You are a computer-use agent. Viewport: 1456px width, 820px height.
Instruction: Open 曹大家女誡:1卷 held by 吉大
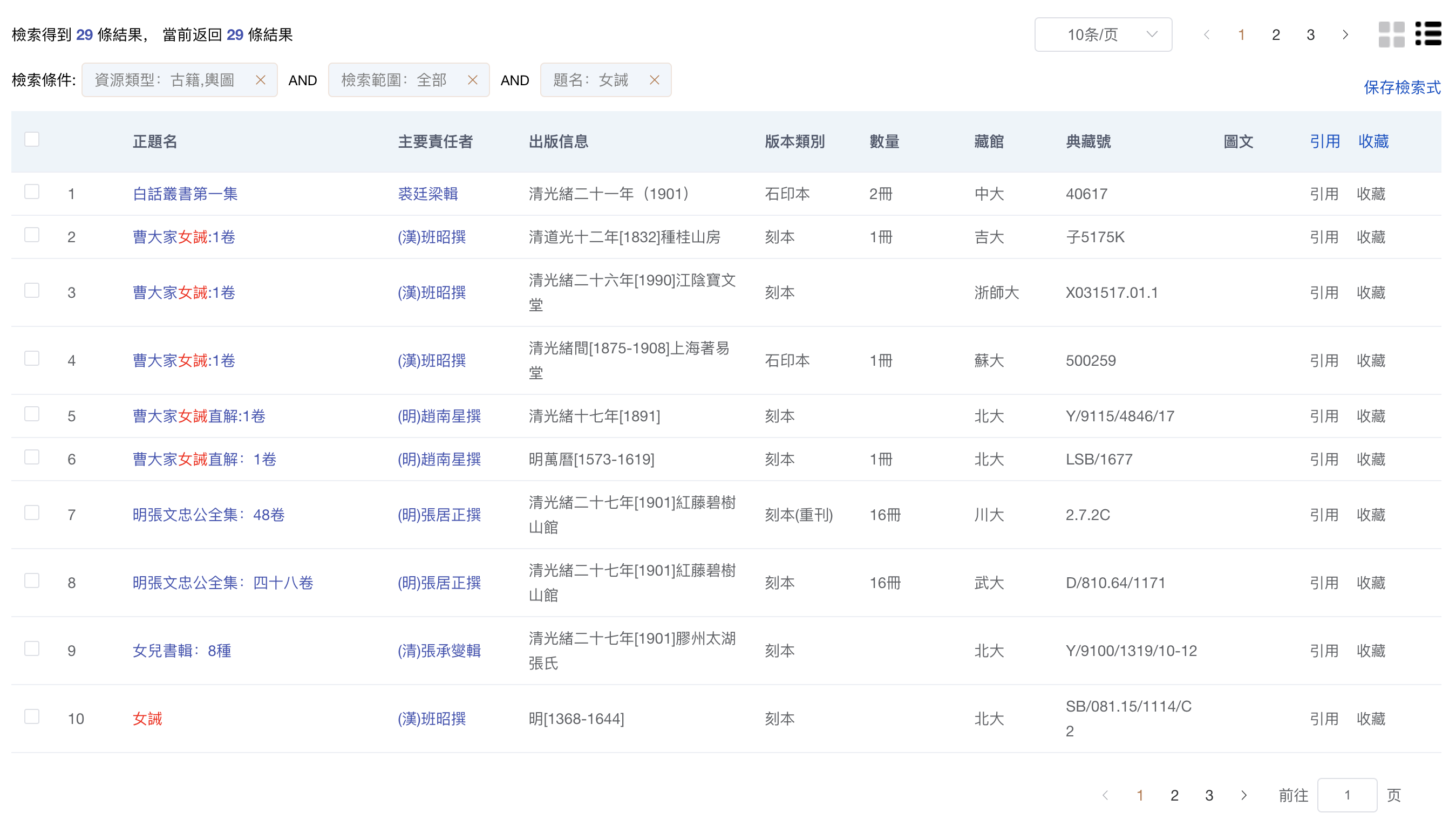[183, 237]
